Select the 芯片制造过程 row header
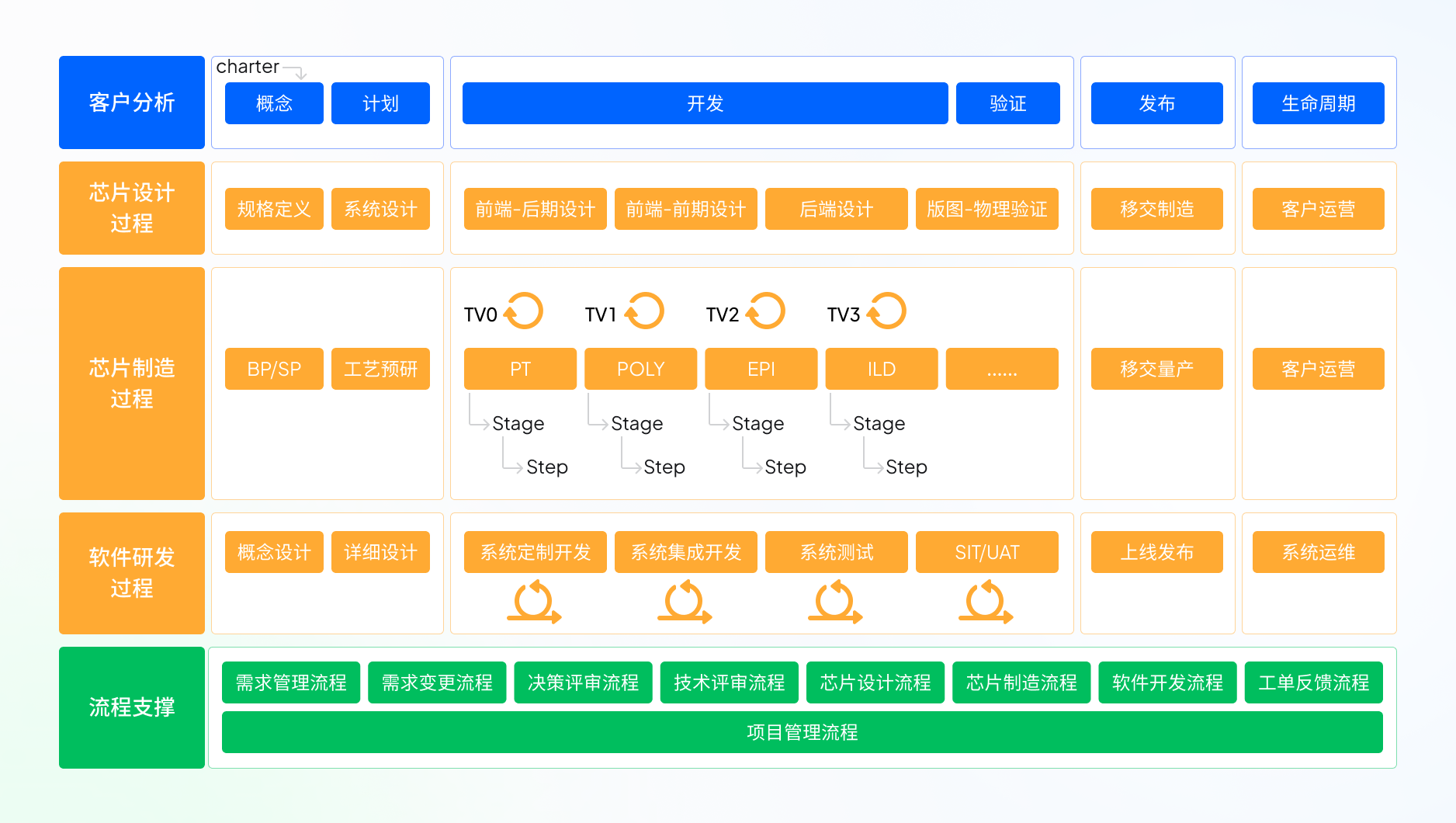The width and height of the screenshot is (1456, 823). pos(132,384)
